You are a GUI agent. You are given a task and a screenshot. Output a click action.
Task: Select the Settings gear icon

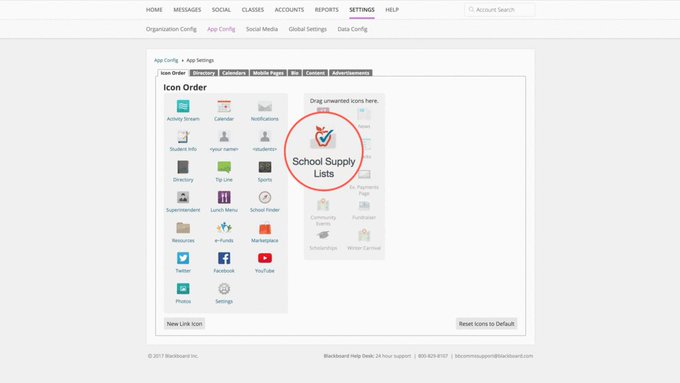(224, 288)
